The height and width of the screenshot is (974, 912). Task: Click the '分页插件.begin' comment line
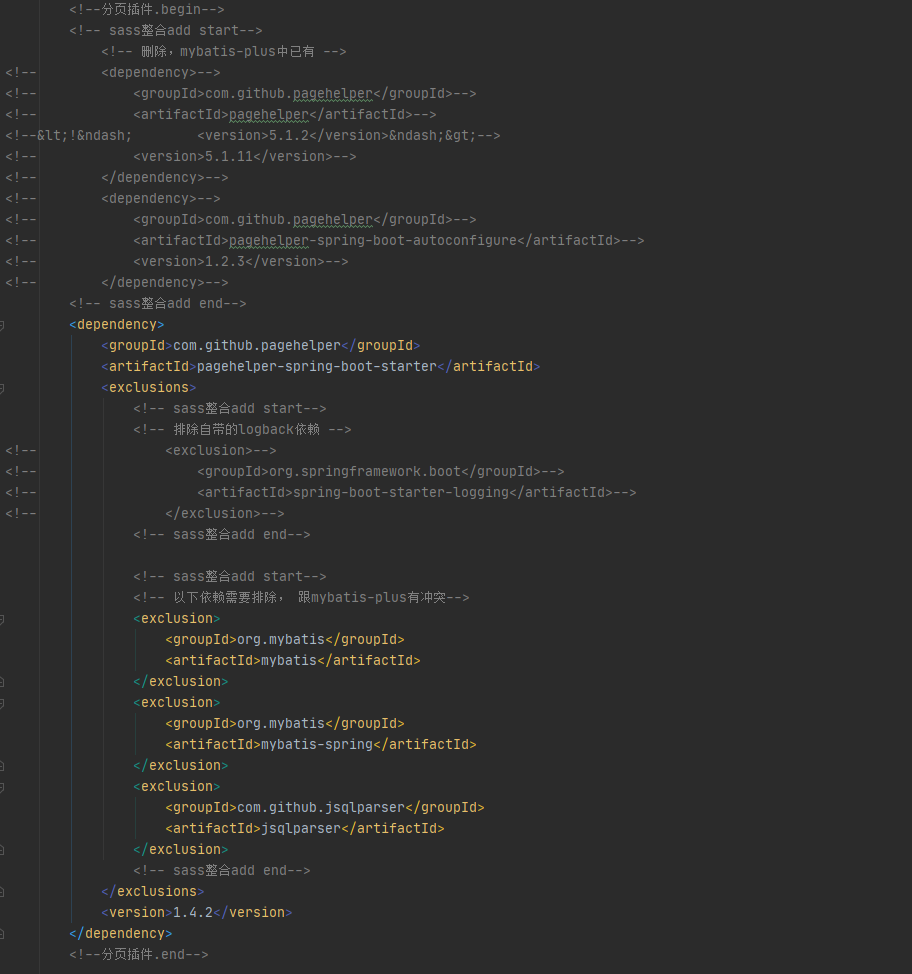(147, 9)
